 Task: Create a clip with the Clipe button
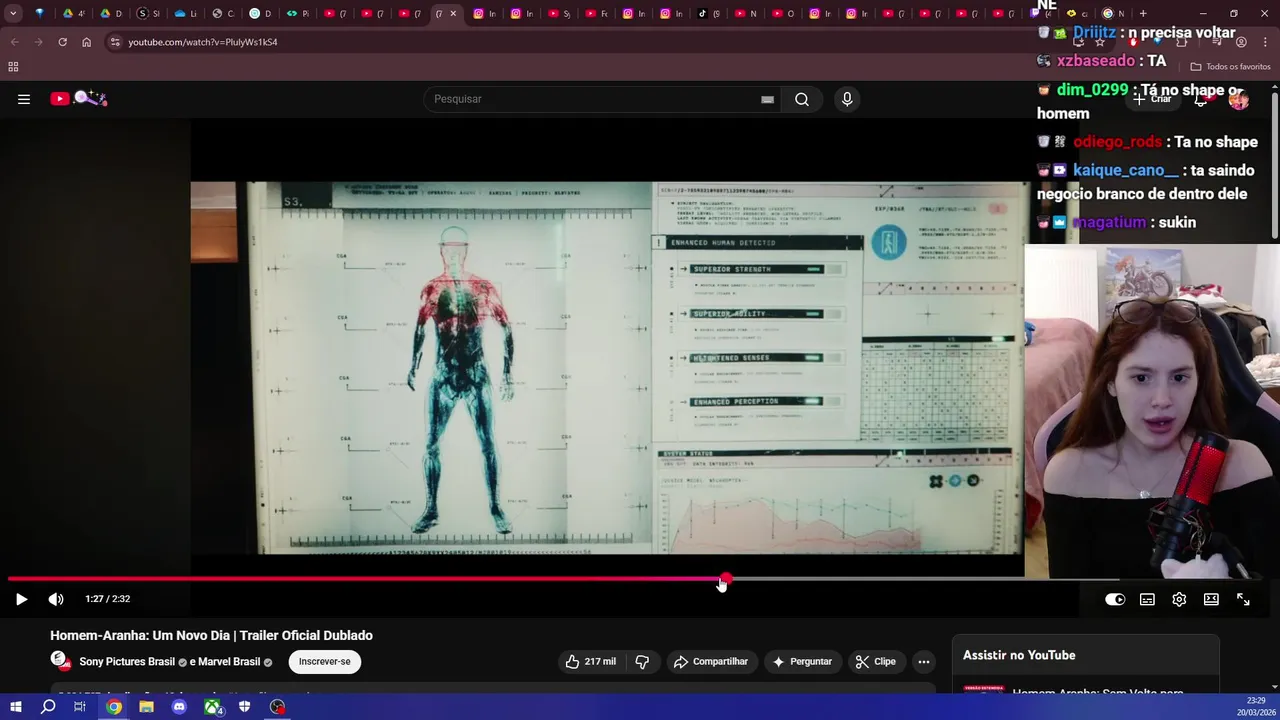coord(875,661)
